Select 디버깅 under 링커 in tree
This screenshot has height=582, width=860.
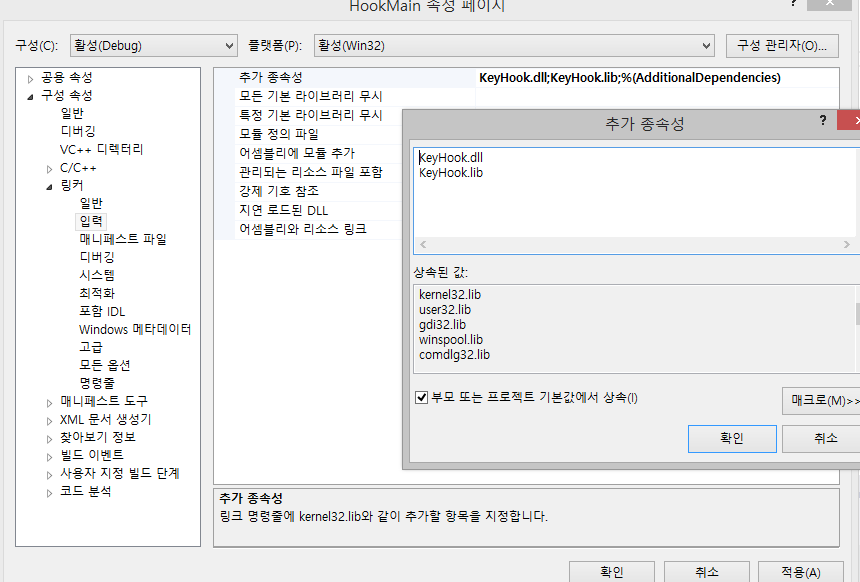click(x=97, y=257)
